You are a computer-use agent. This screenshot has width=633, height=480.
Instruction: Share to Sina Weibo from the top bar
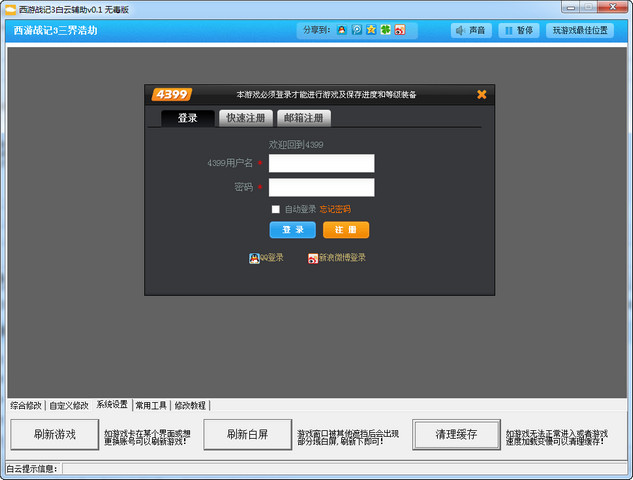click(399, 30)
